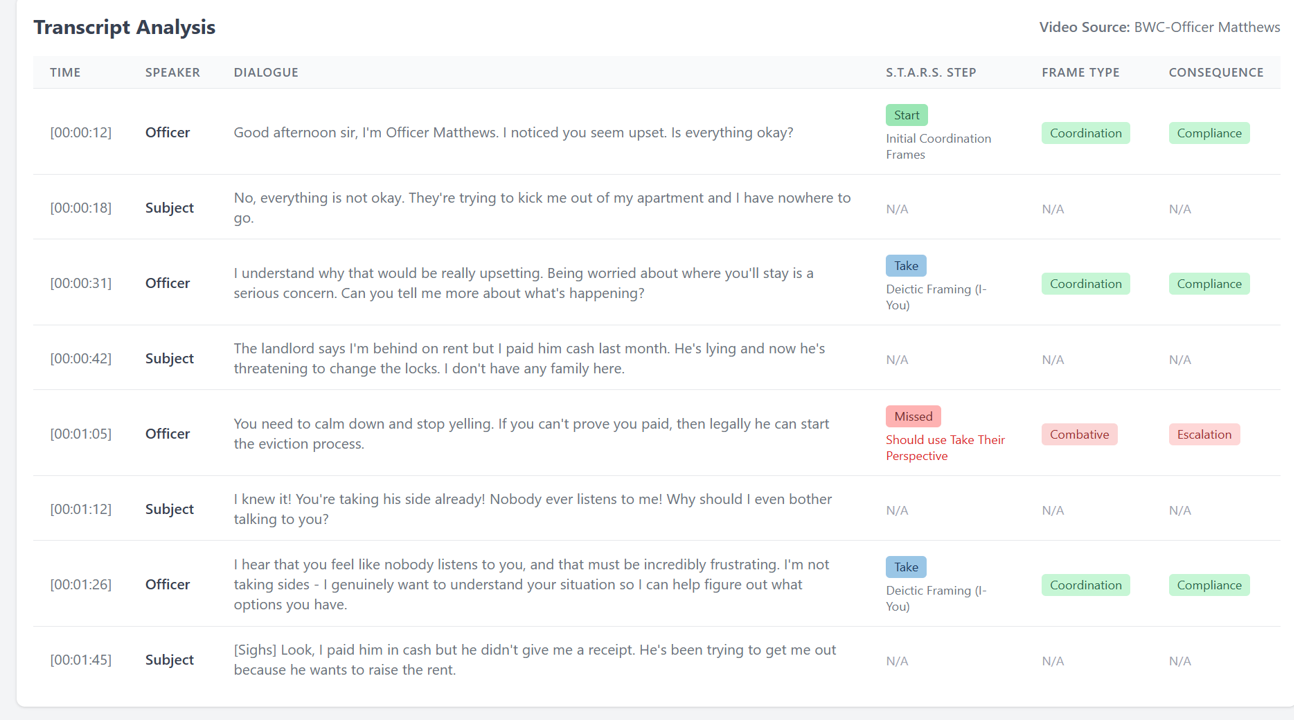Image resolution: width=1294 pixels, height=720 pixels.
Task: Click the FRAME TYPE column header
Action: coord(1080,72)
